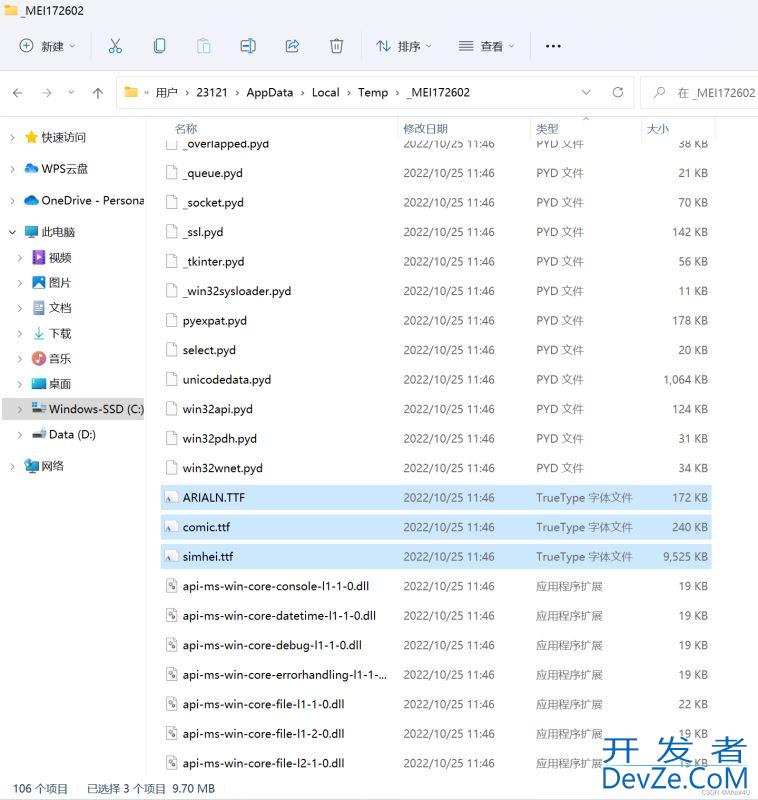This screenshot has width=758, height=800.
Task: Click the Cut scissors icon
Action: 115,46
